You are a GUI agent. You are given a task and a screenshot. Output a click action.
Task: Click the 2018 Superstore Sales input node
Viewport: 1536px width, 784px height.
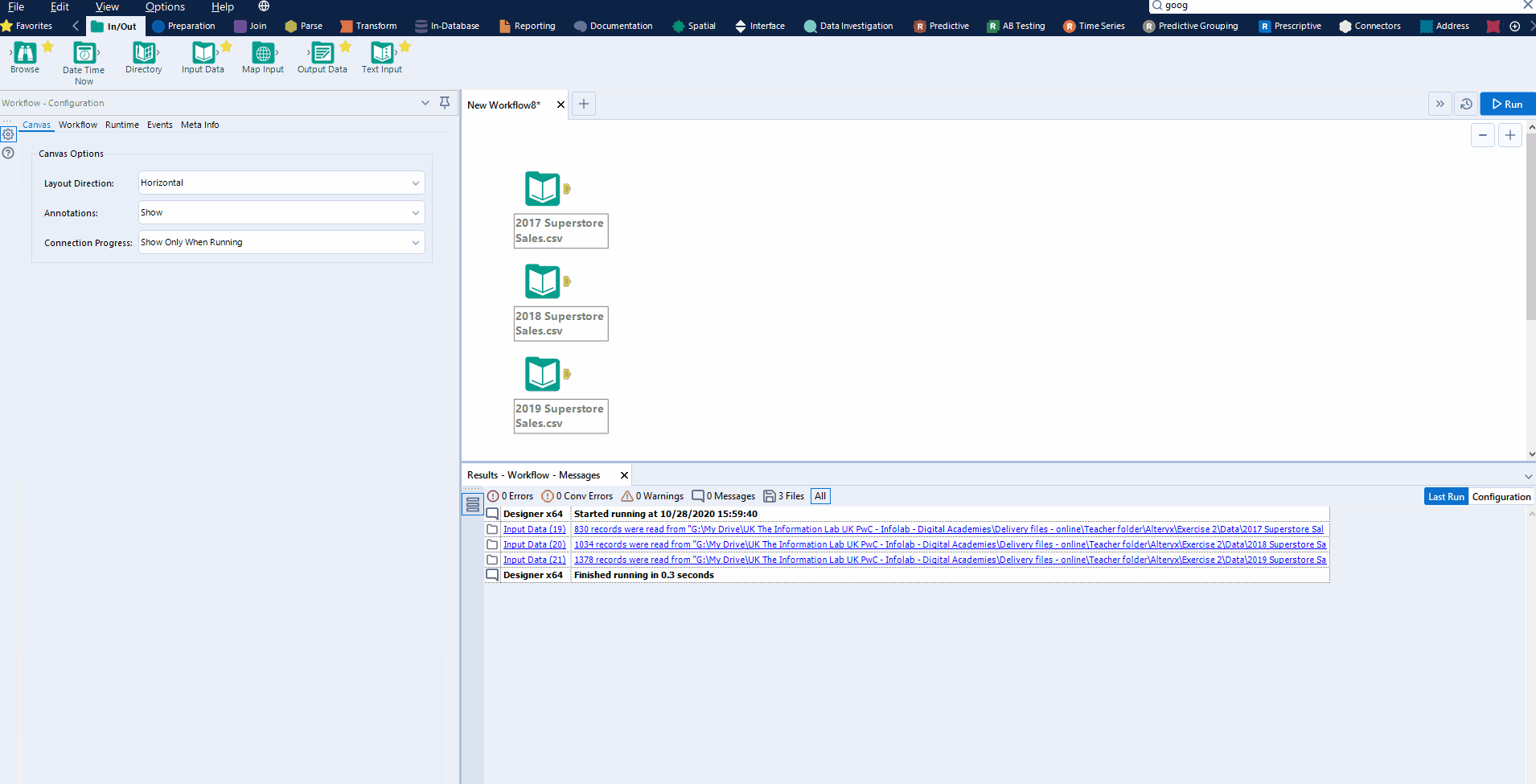543,281
